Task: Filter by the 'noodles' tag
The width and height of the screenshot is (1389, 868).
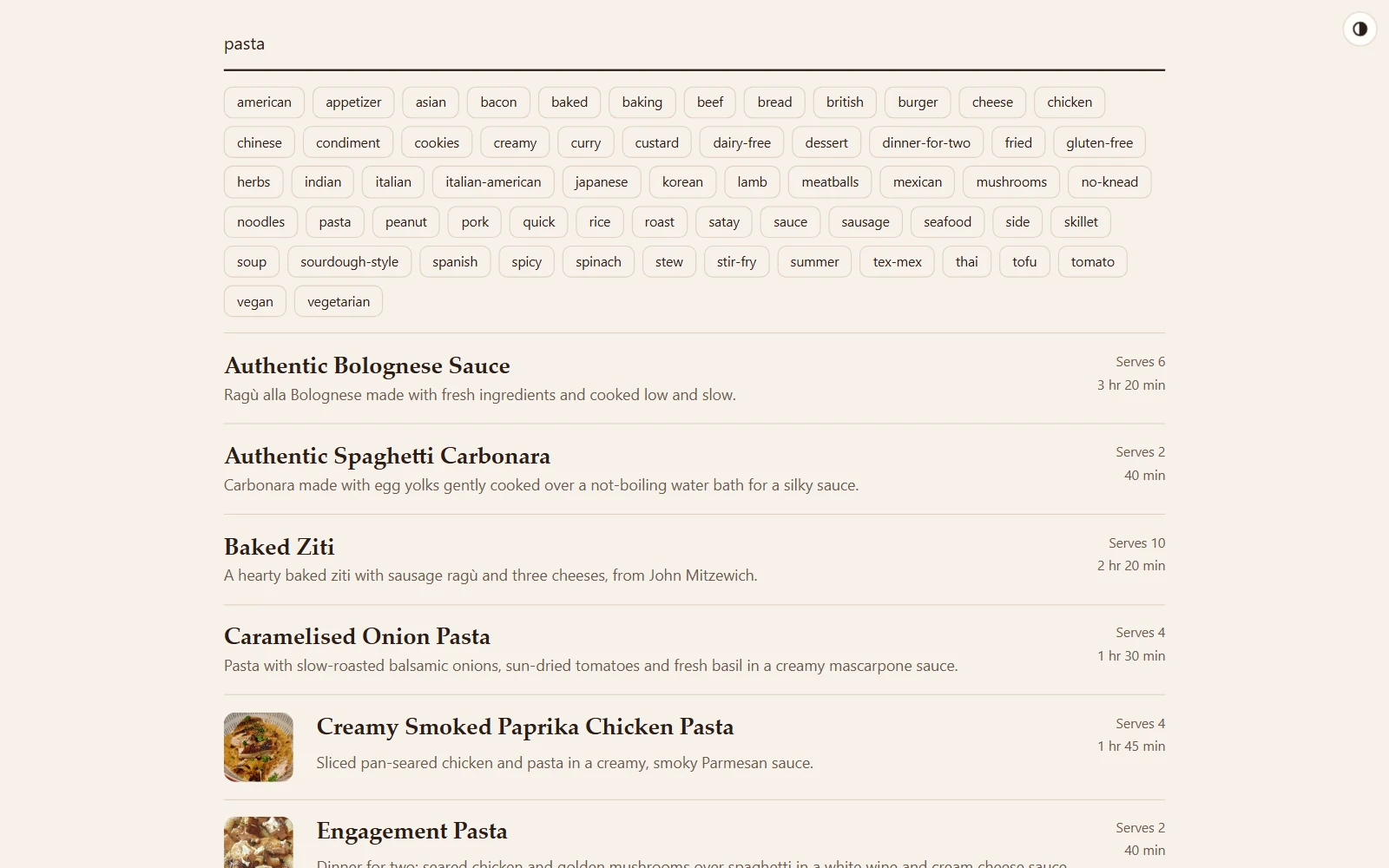Action: coord(260,222)
